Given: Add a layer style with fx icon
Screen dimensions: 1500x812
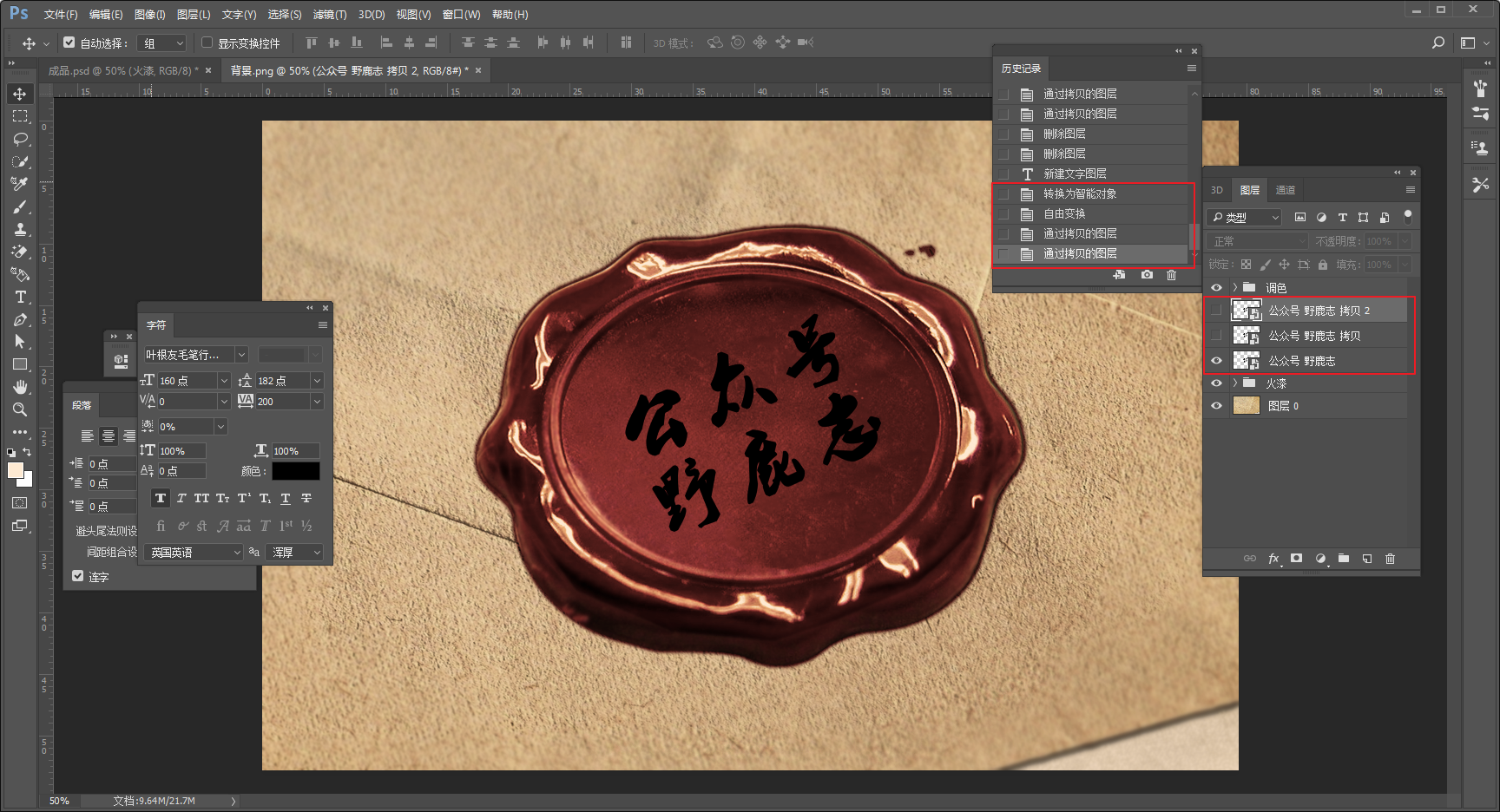Looking at the screenshot, I should point(1273,559).
